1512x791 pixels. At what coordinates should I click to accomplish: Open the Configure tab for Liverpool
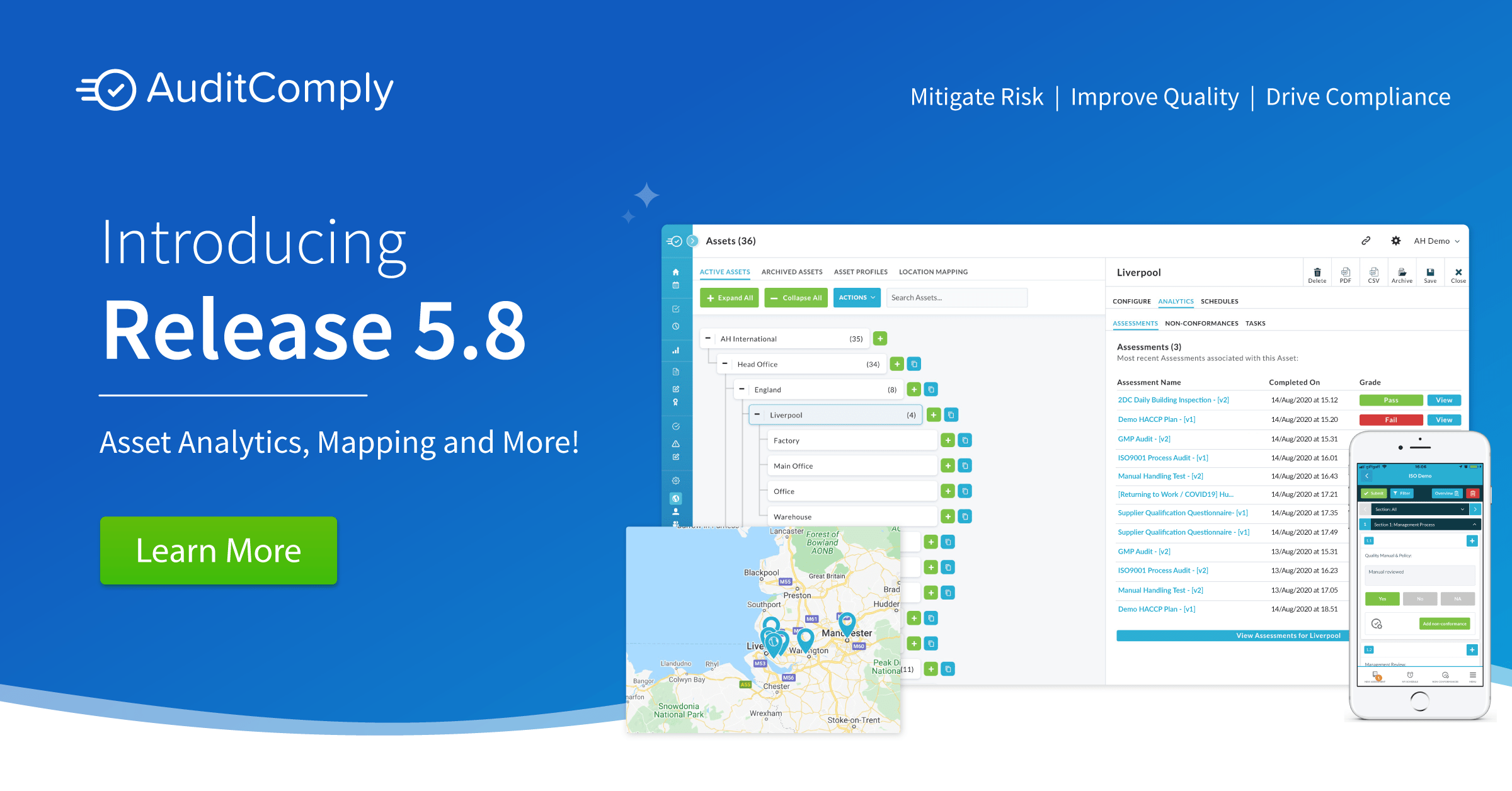1131,302
